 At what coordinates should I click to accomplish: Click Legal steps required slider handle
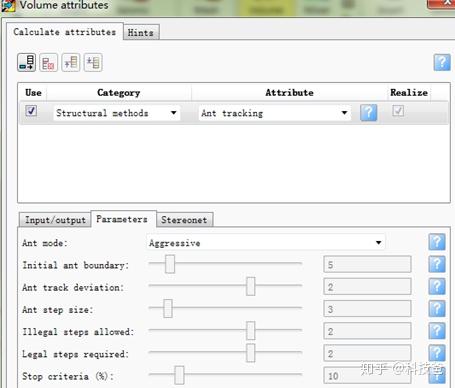tap(251, 353)
